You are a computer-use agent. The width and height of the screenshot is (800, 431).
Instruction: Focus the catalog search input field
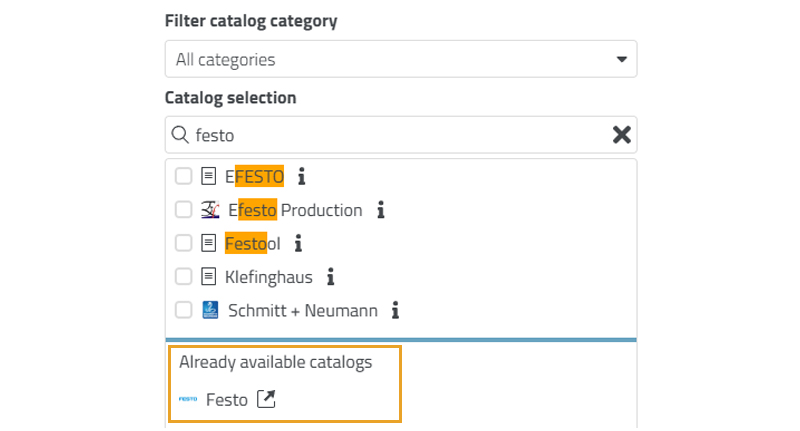coord(400,135)
